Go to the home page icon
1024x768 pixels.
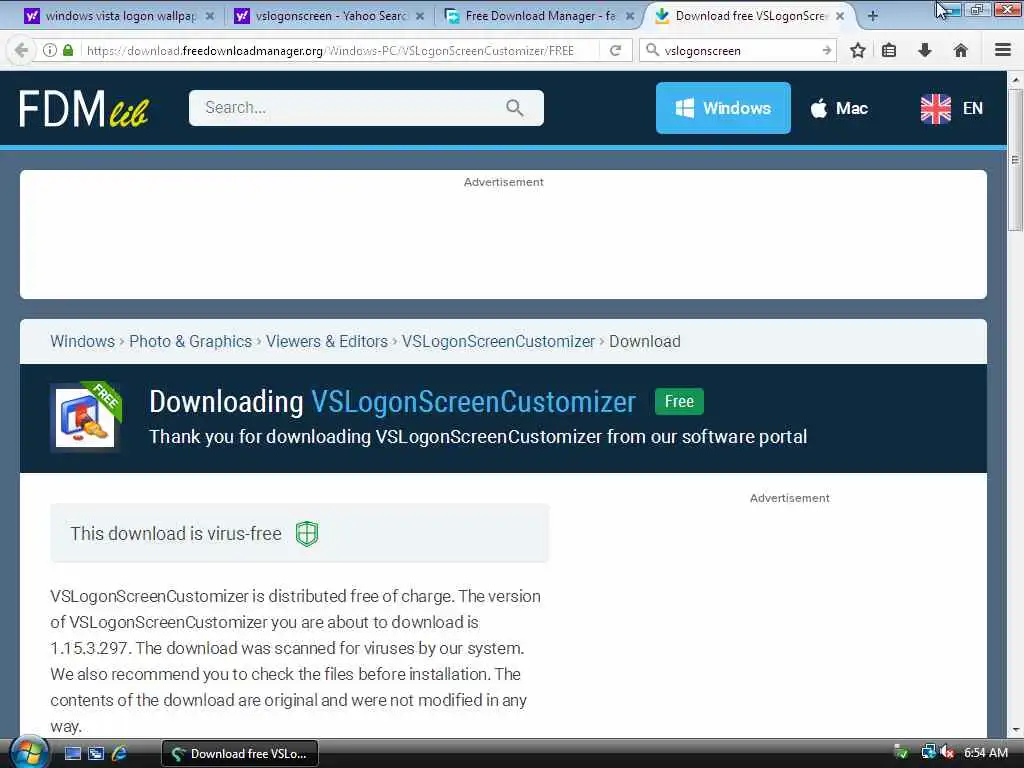[960, 50]
